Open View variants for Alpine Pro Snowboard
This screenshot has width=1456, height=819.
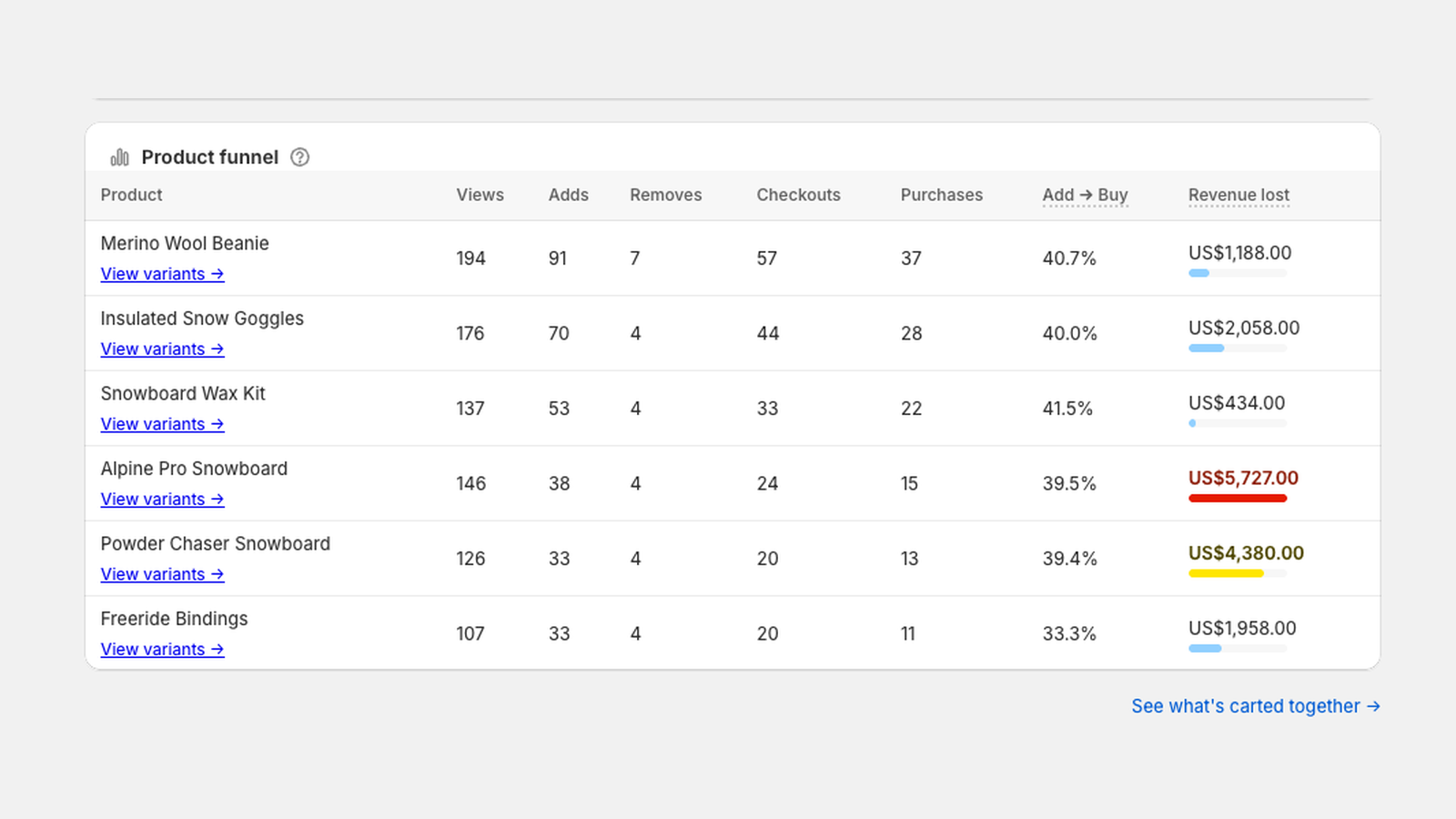[x=162, y=500]
